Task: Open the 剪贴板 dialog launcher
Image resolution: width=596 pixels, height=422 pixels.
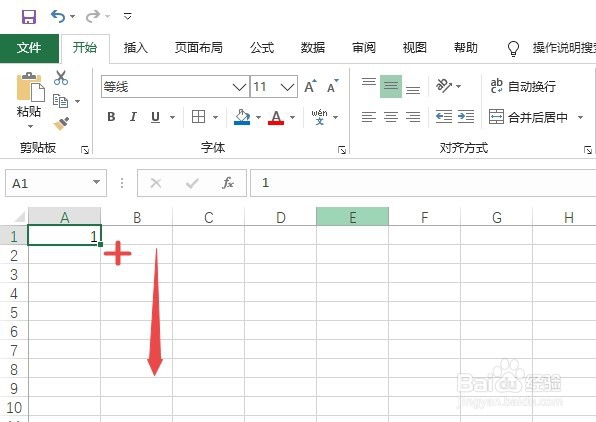Action: point(85,151)
